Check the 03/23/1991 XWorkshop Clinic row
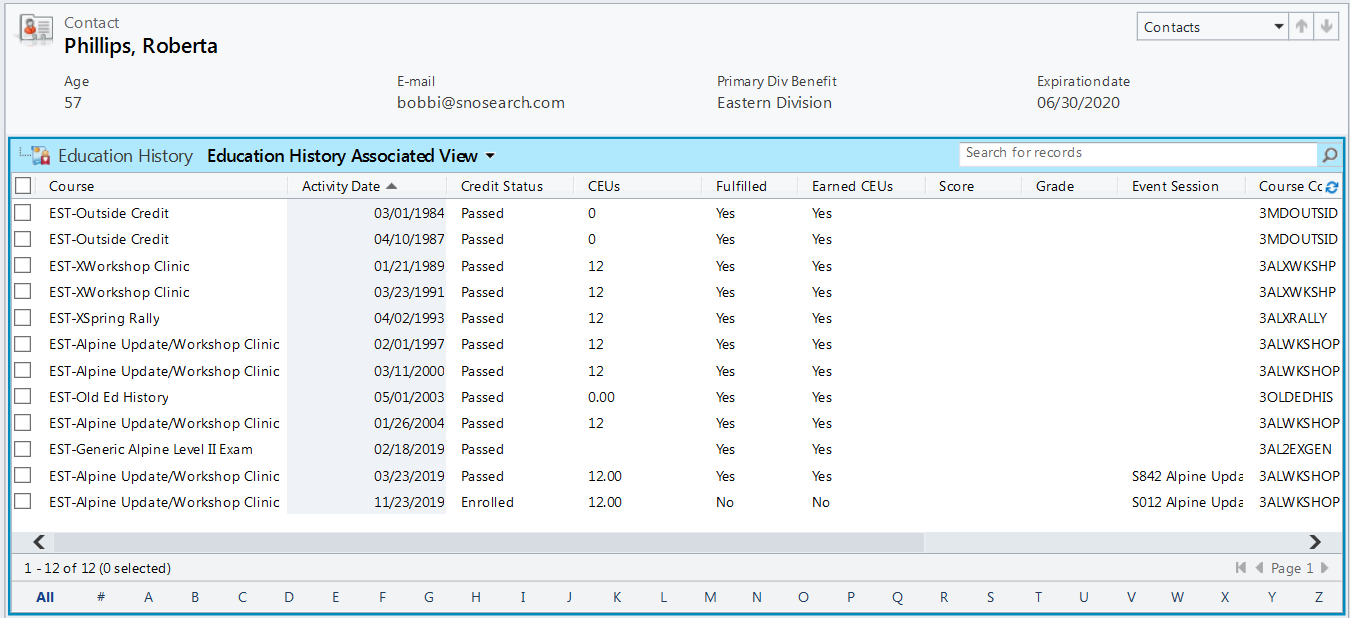 tap(23, 292)
